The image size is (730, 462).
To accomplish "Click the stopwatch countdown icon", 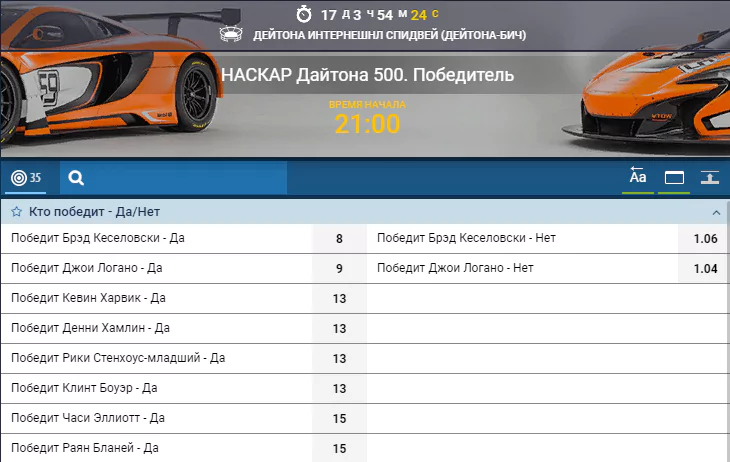I will click(304, 14).
